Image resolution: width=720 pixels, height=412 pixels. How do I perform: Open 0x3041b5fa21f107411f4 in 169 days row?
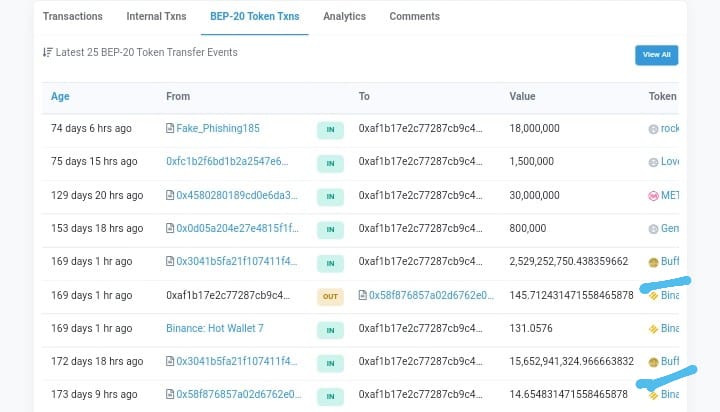click(x=236, y=261)
